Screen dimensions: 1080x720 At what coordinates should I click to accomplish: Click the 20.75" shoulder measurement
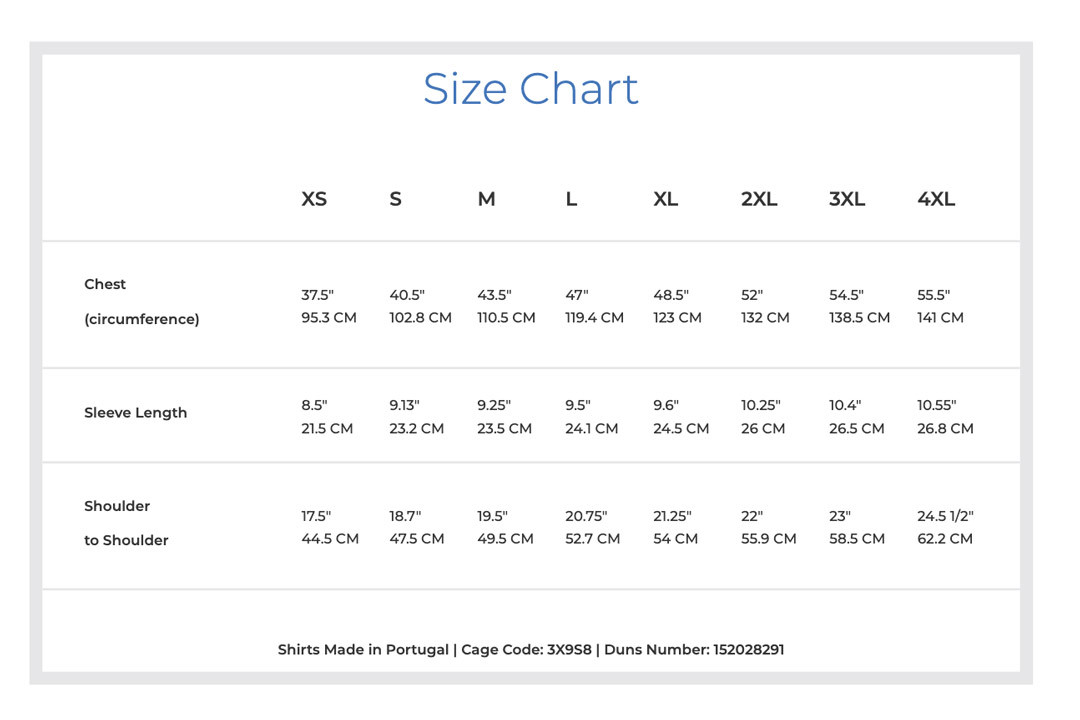pyautogui.click(x=586, y=516)
